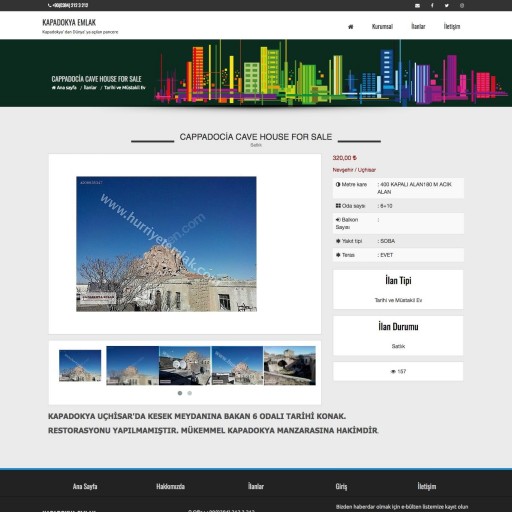
Task: Open the İlanlar menu in header
Action: pos(418,26)
